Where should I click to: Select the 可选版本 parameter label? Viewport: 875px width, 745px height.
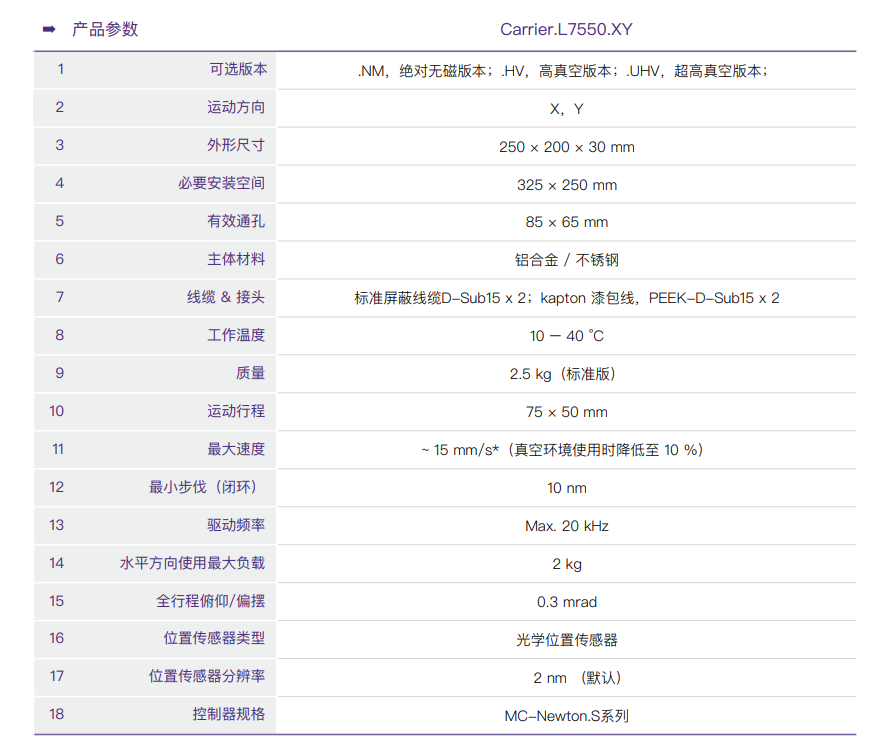click(237, 69)
